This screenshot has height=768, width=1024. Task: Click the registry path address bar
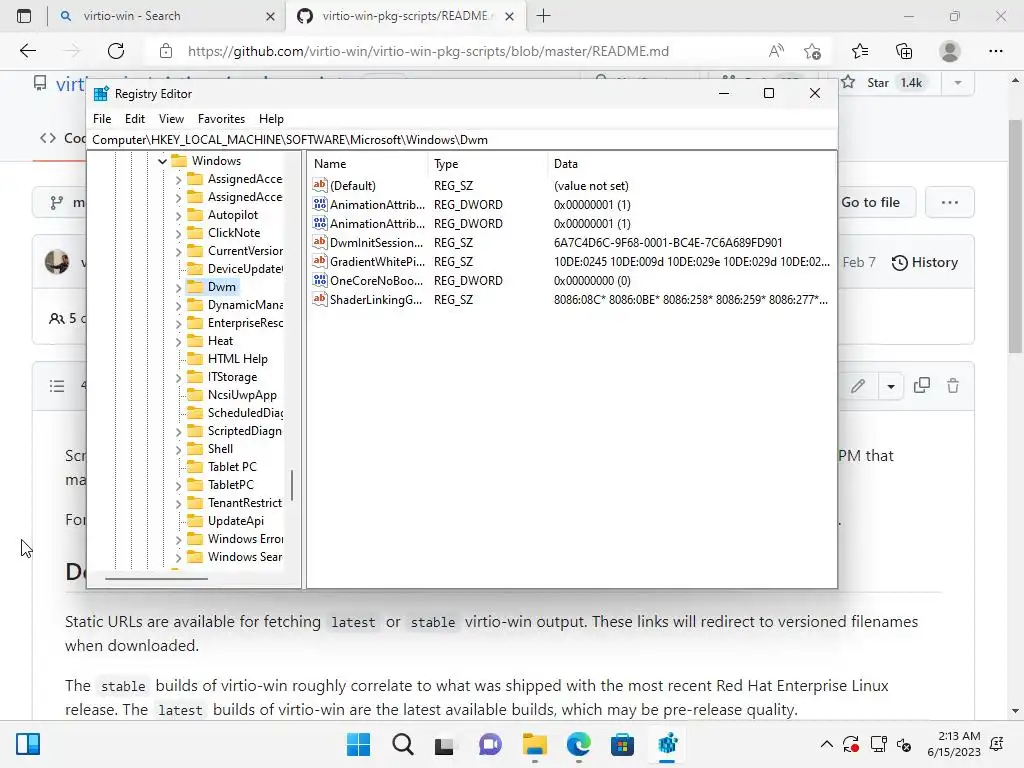point(462,140)
